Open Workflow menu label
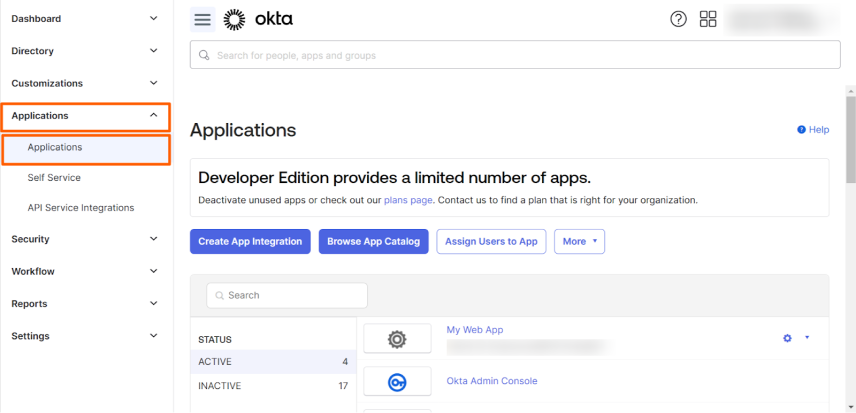Image resolution: width=856 pixels, height=413 pixels. (33, 271)
